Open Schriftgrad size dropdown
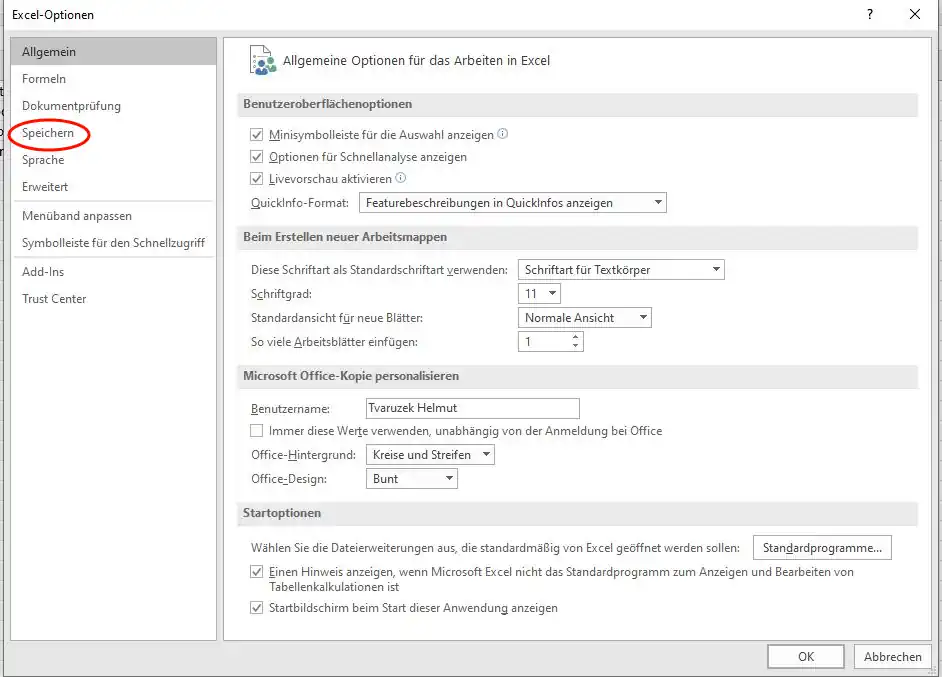Image resolution: width=942 pixels, height=677 pixels. (540, 294)
